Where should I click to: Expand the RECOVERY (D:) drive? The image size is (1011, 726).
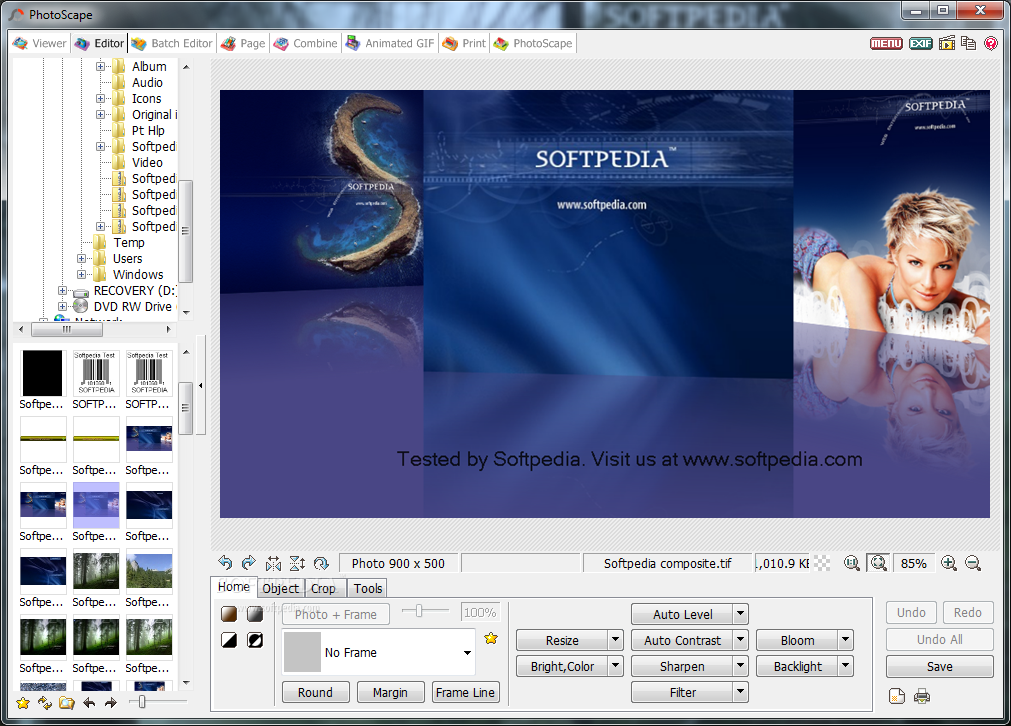(62, 291)
